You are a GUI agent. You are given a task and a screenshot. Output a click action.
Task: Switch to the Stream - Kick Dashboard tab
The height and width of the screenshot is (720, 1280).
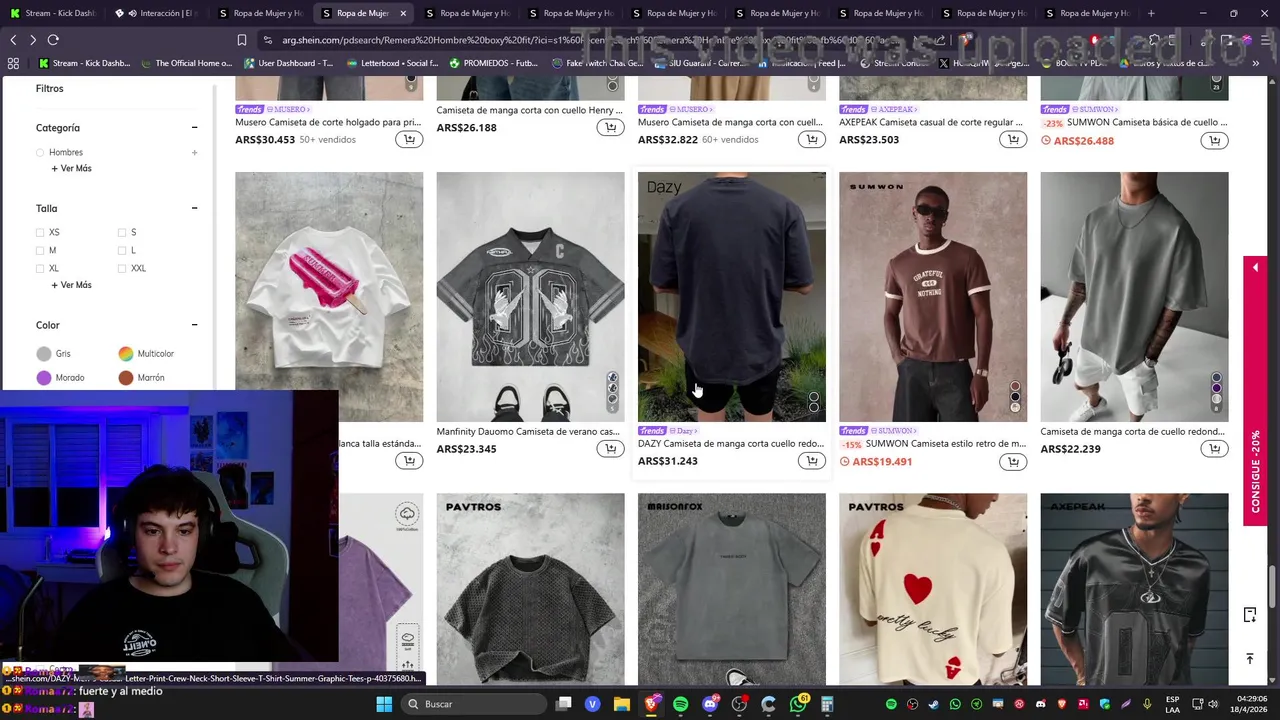[53, 13]
